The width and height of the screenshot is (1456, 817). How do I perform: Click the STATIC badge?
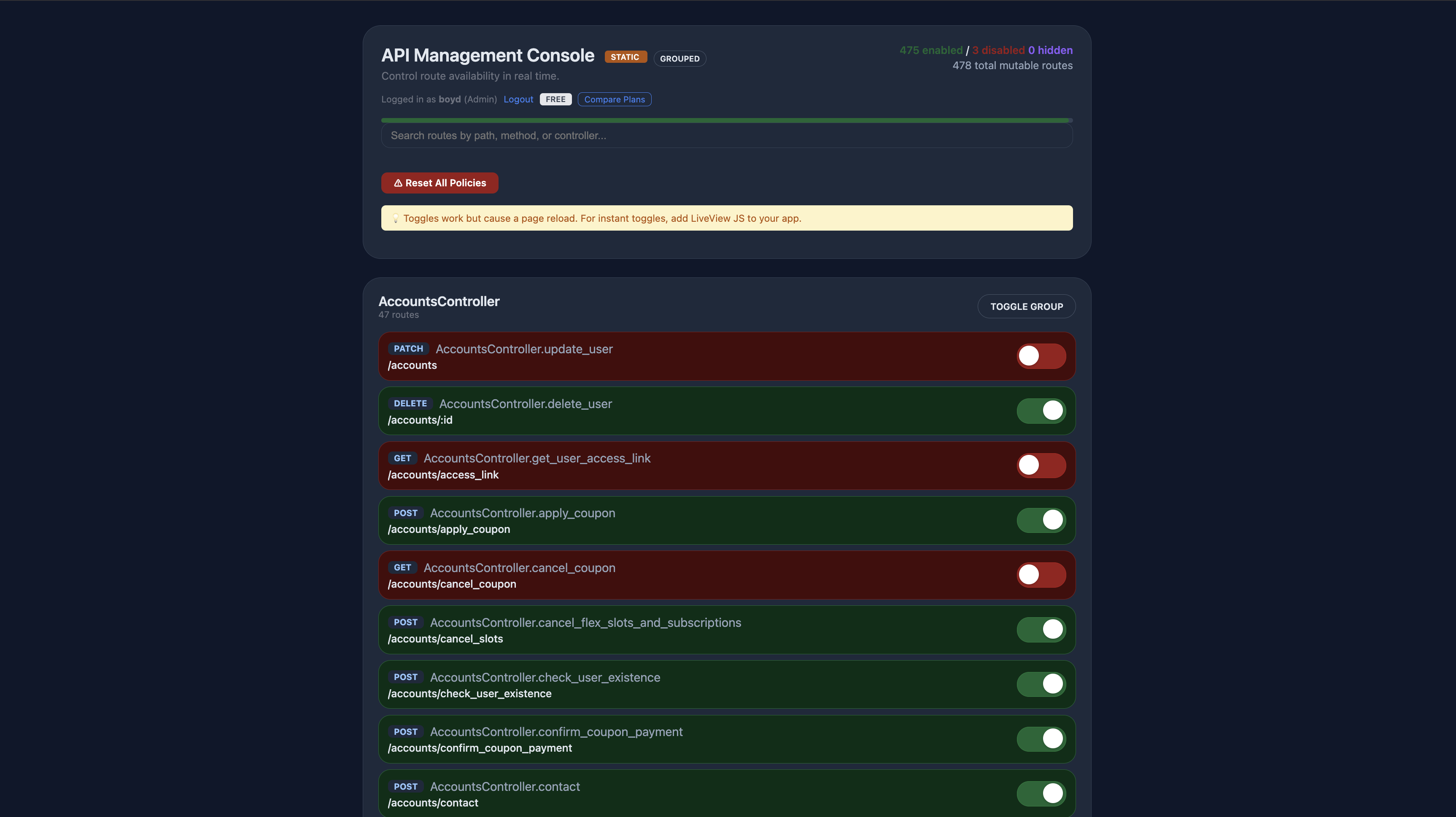pyautogui.click(x=625, y=57)
